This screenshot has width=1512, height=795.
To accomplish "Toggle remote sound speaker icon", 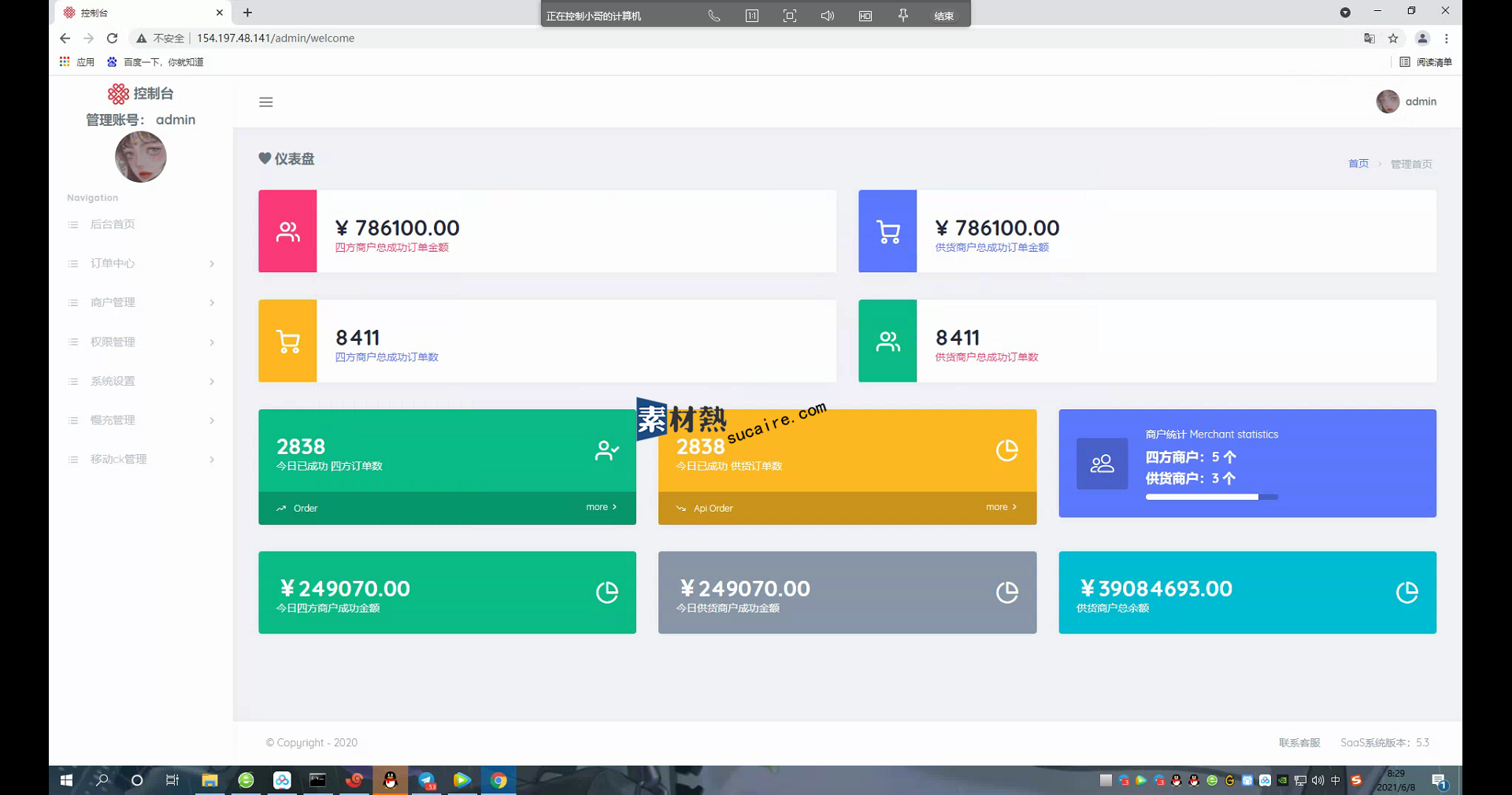I will click(828, 16).
